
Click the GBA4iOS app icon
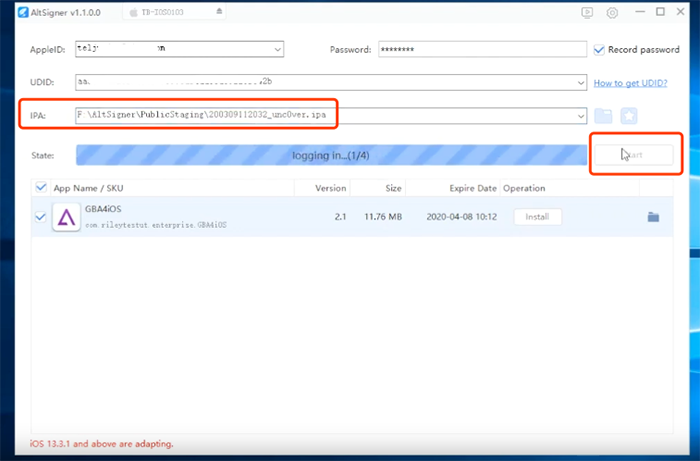tap(66, 217)
